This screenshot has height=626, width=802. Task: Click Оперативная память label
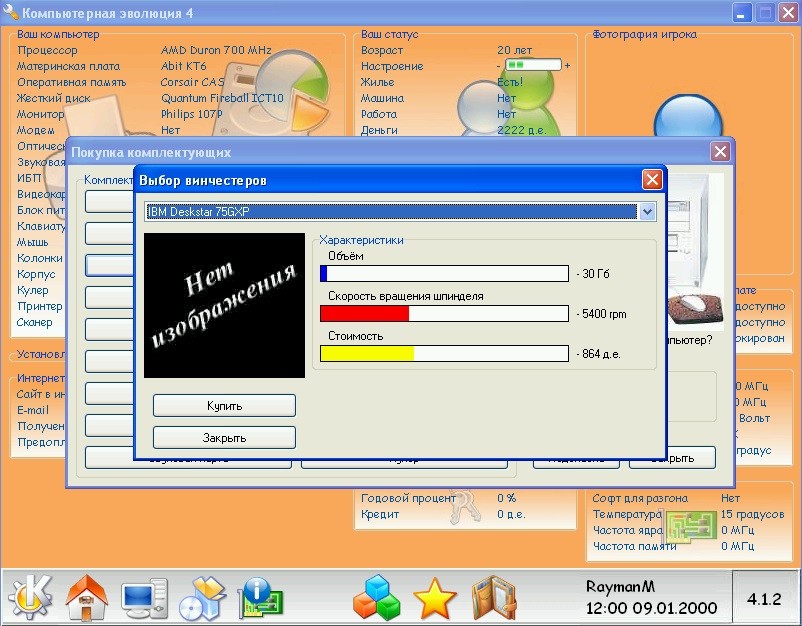tap(72, 82)
